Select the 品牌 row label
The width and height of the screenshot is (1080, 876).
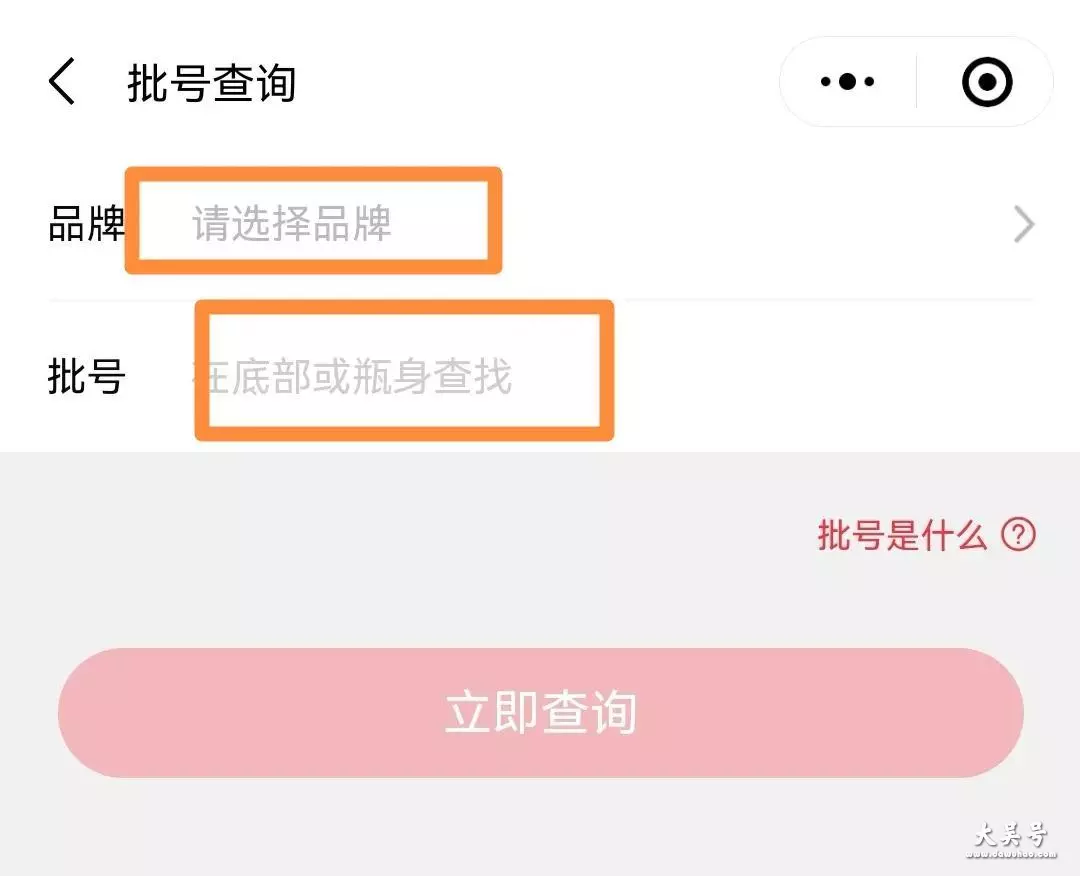[86, 224]
